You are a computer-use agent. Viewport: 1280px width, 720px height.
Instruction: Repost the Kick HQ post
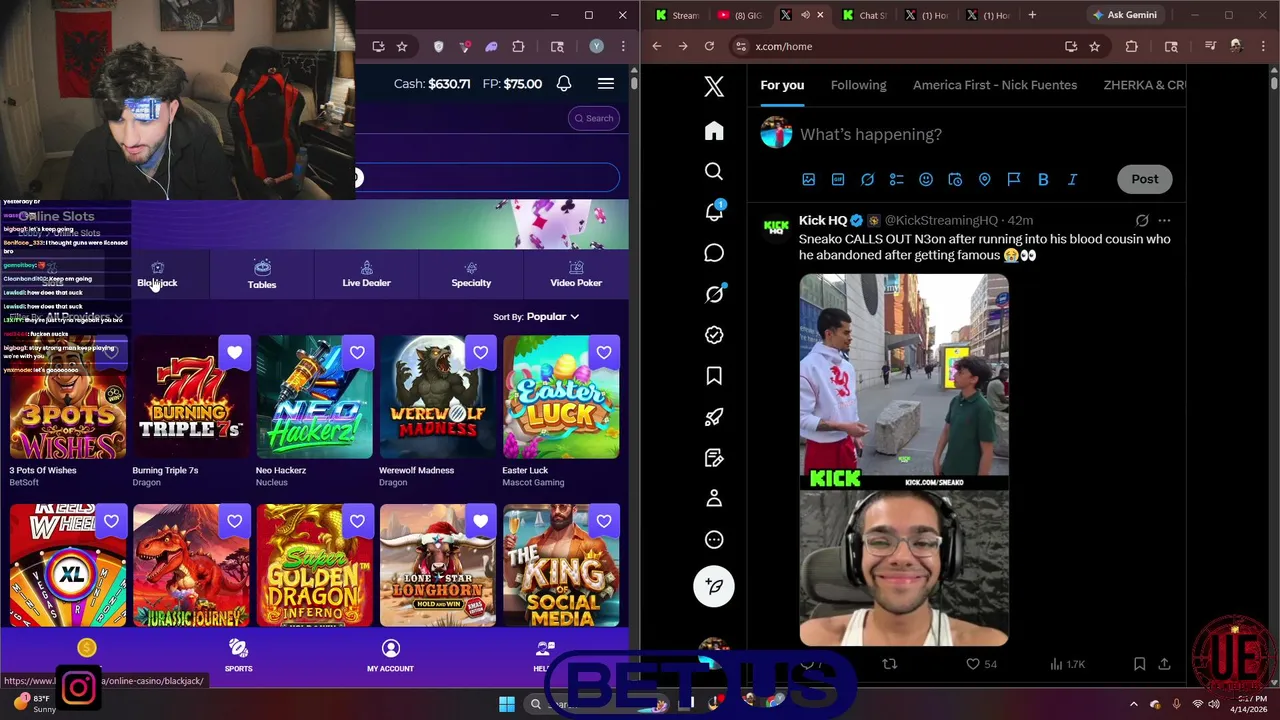coord(889,664)
